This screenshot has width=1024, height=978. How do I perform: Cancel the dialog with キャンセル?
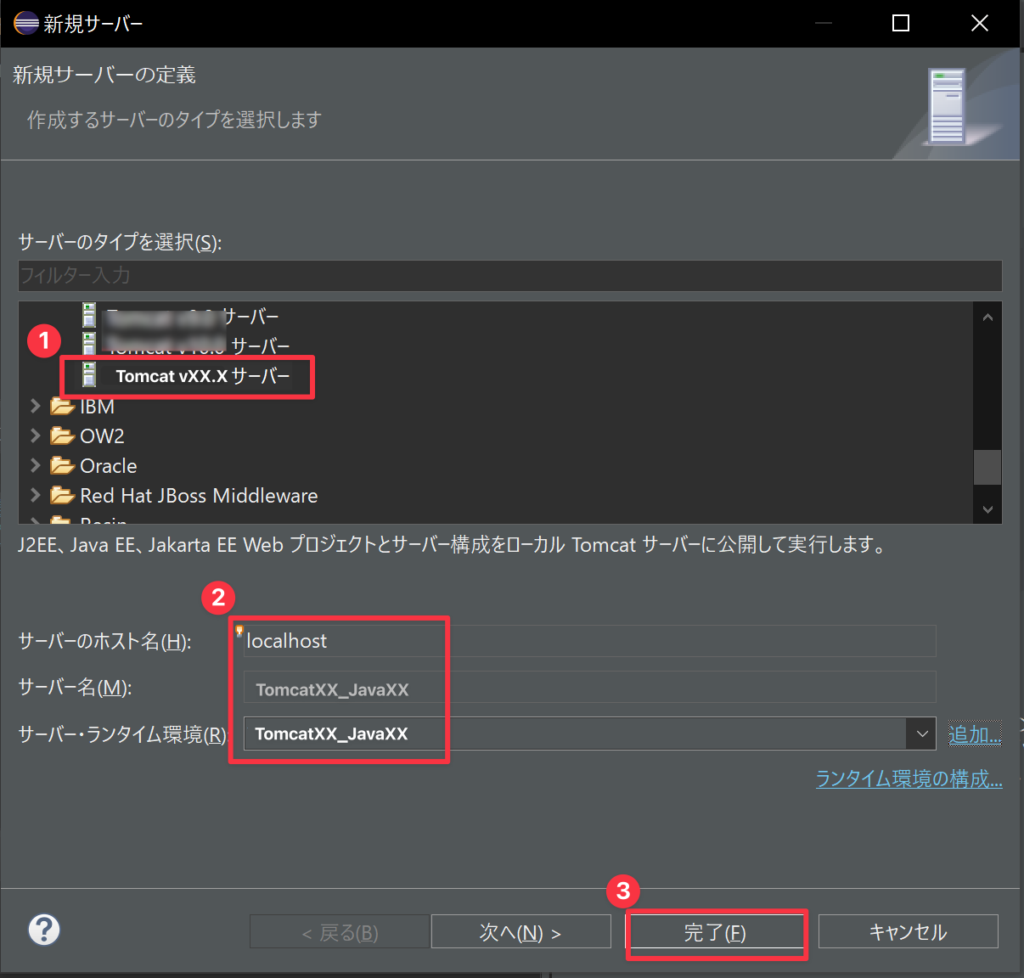click(x=907, y=932)
